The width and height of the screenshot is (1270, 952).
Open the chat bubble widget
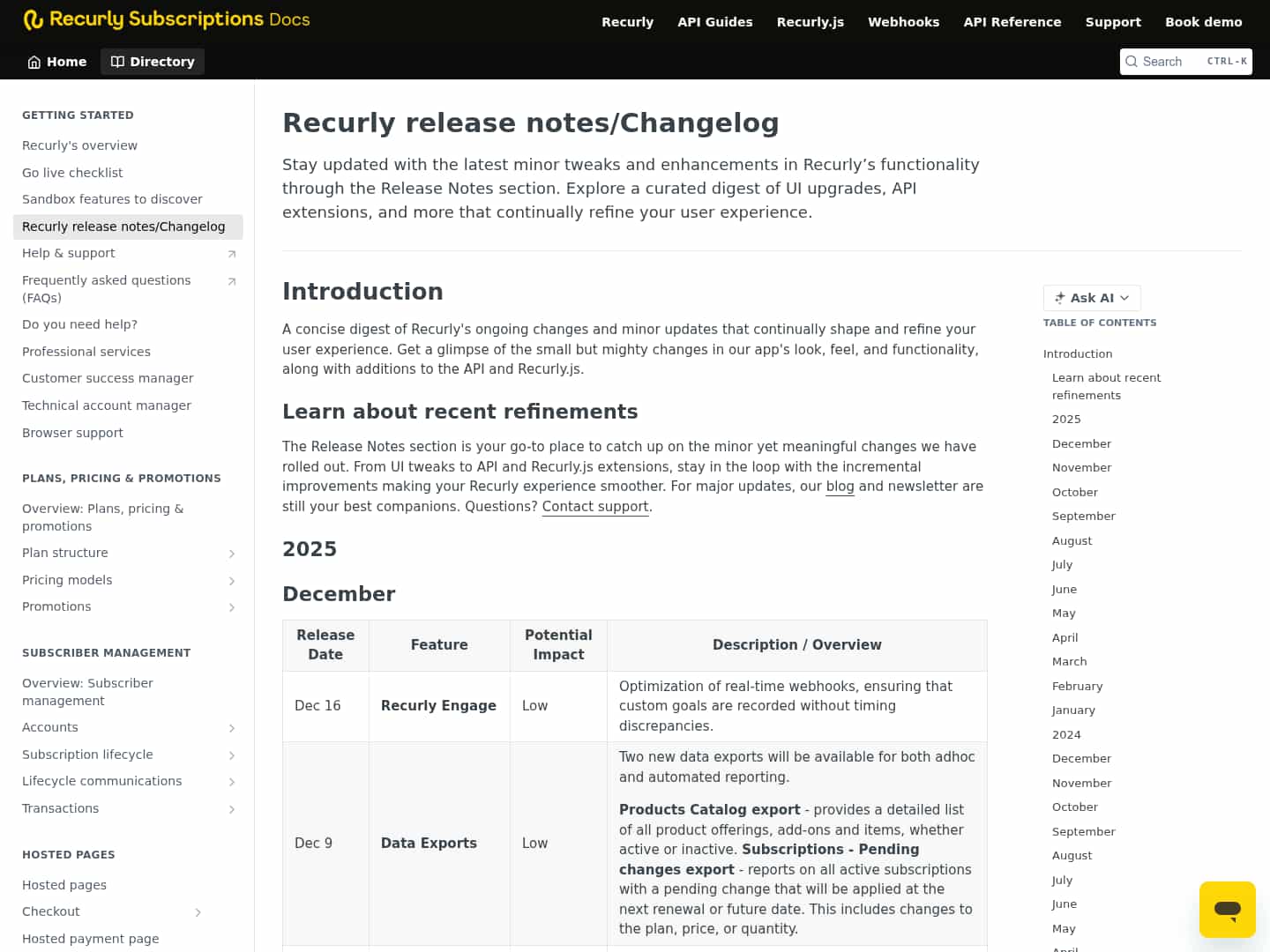[1228, 909]
